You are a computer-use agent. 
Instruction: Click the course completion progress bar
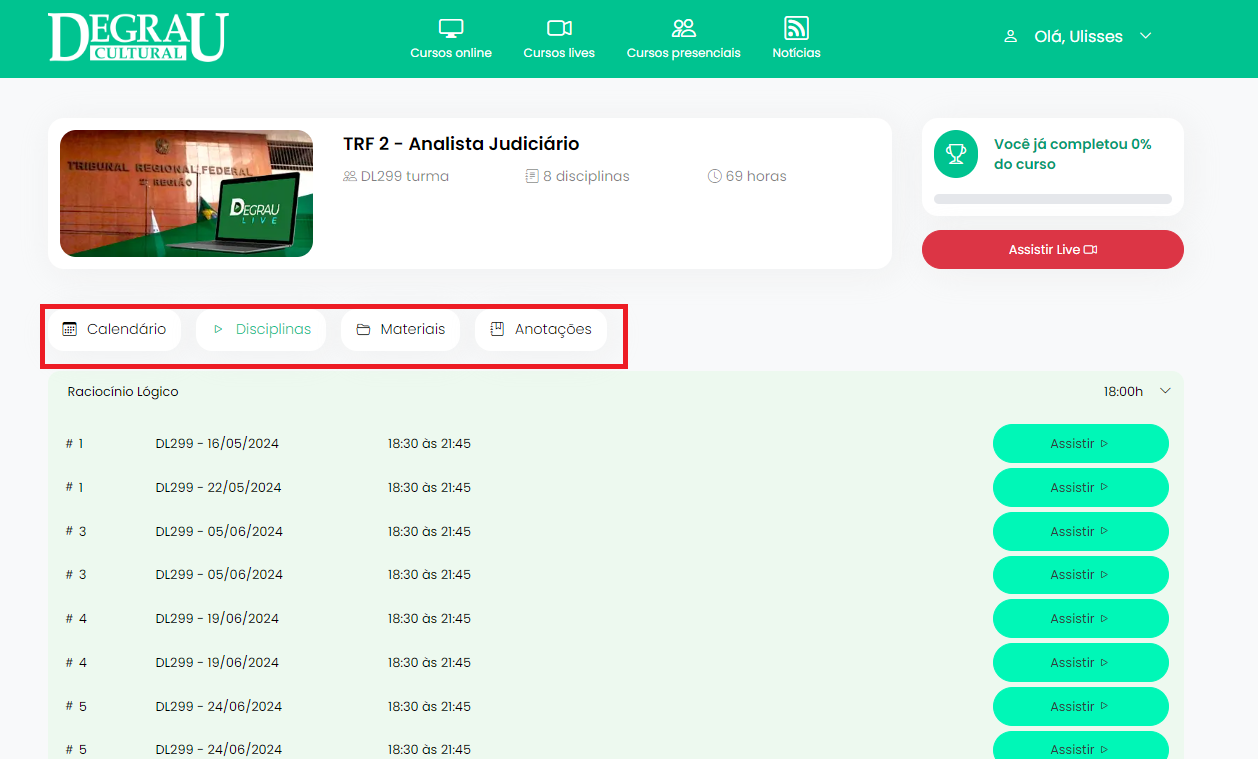1052,199
